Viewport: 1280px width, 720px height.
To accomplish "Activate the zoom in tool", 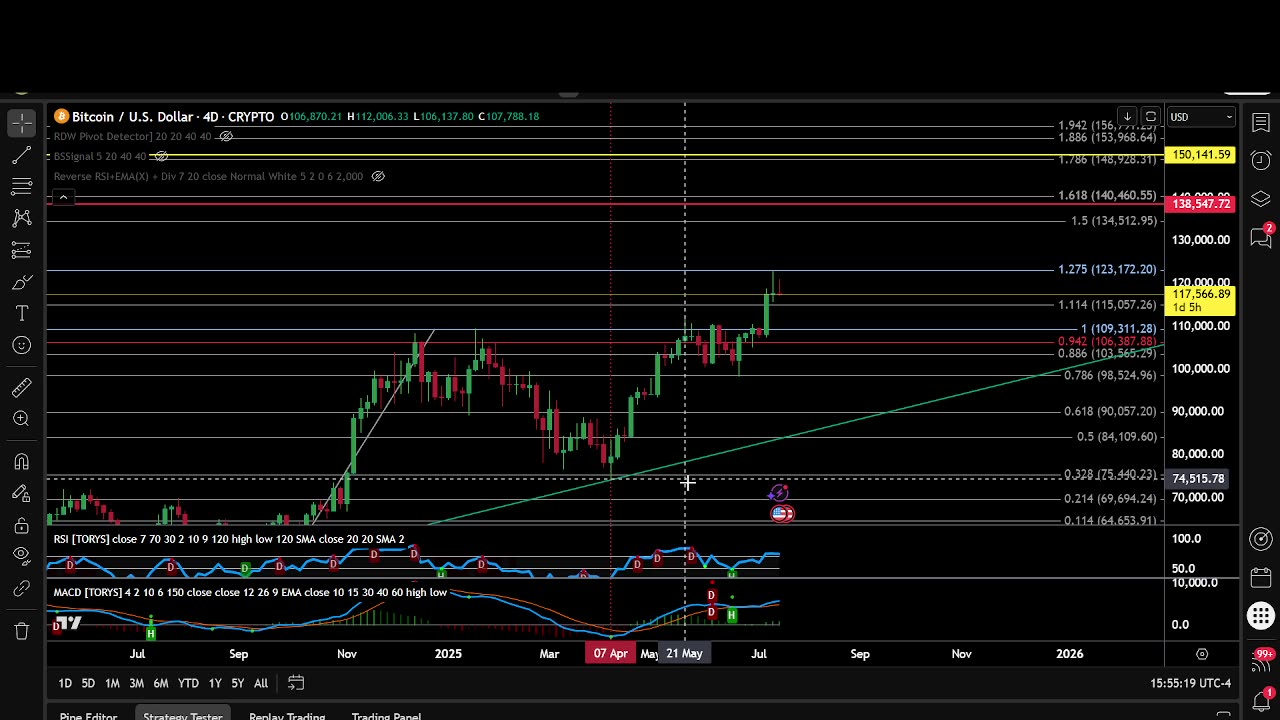I will pyautogui.click(x=21, y=419).
